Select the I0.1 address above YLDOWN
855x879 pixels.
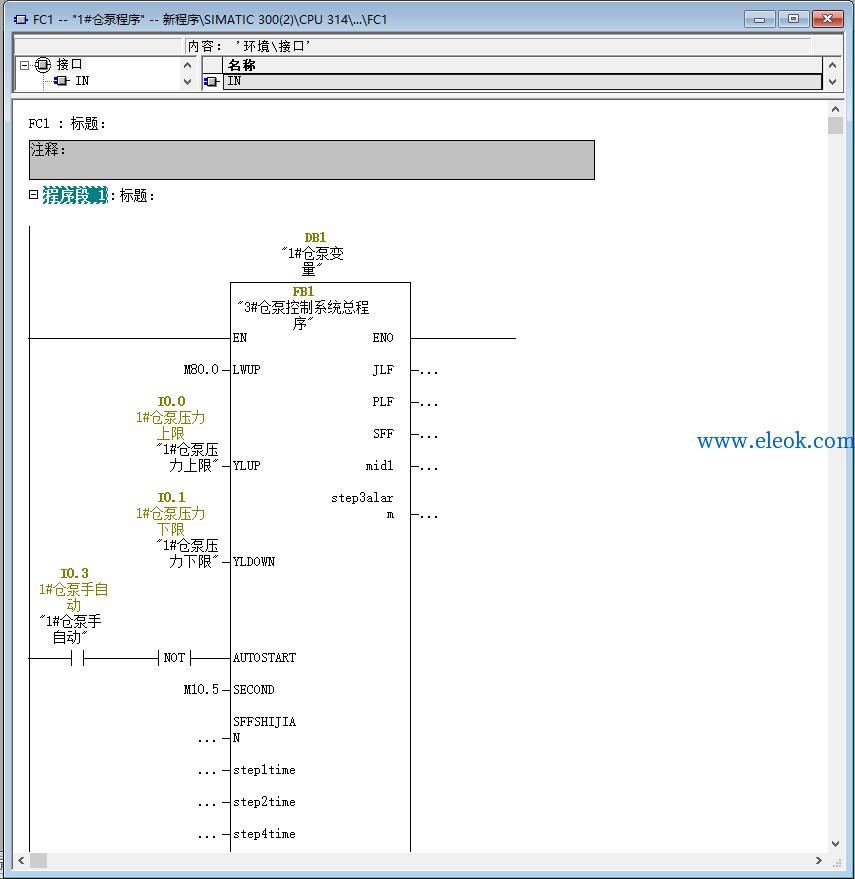pyautogui.click(x=172, y=497)
